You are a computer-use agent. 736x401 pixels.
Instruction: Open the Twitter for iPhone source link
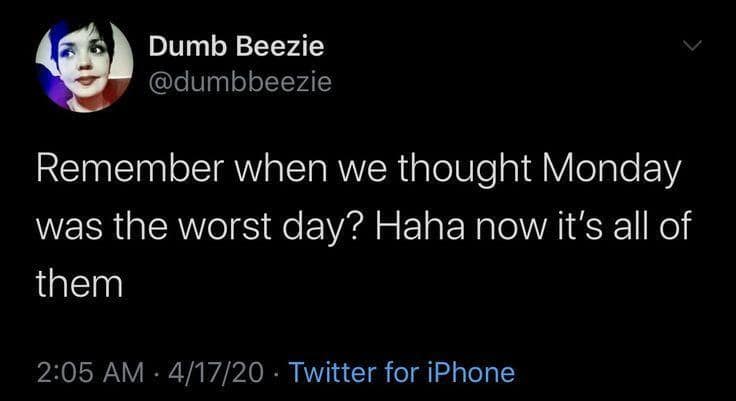[x=401, y=374]
